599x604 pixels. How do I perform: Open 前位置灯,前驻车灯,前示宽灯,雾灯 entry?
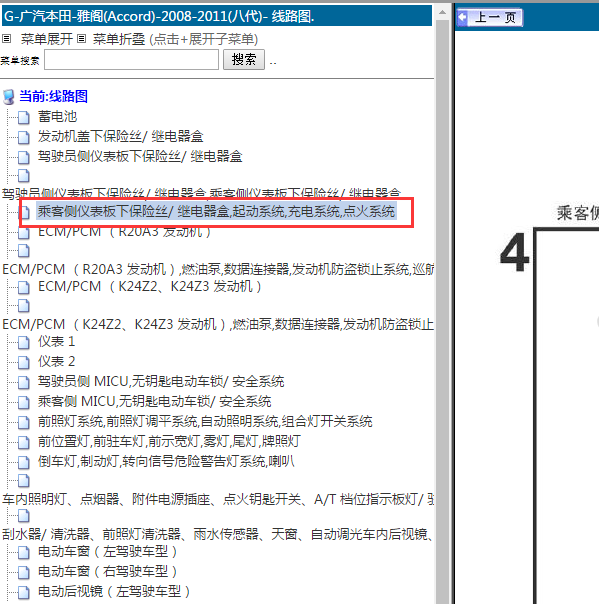pos(169,442)
